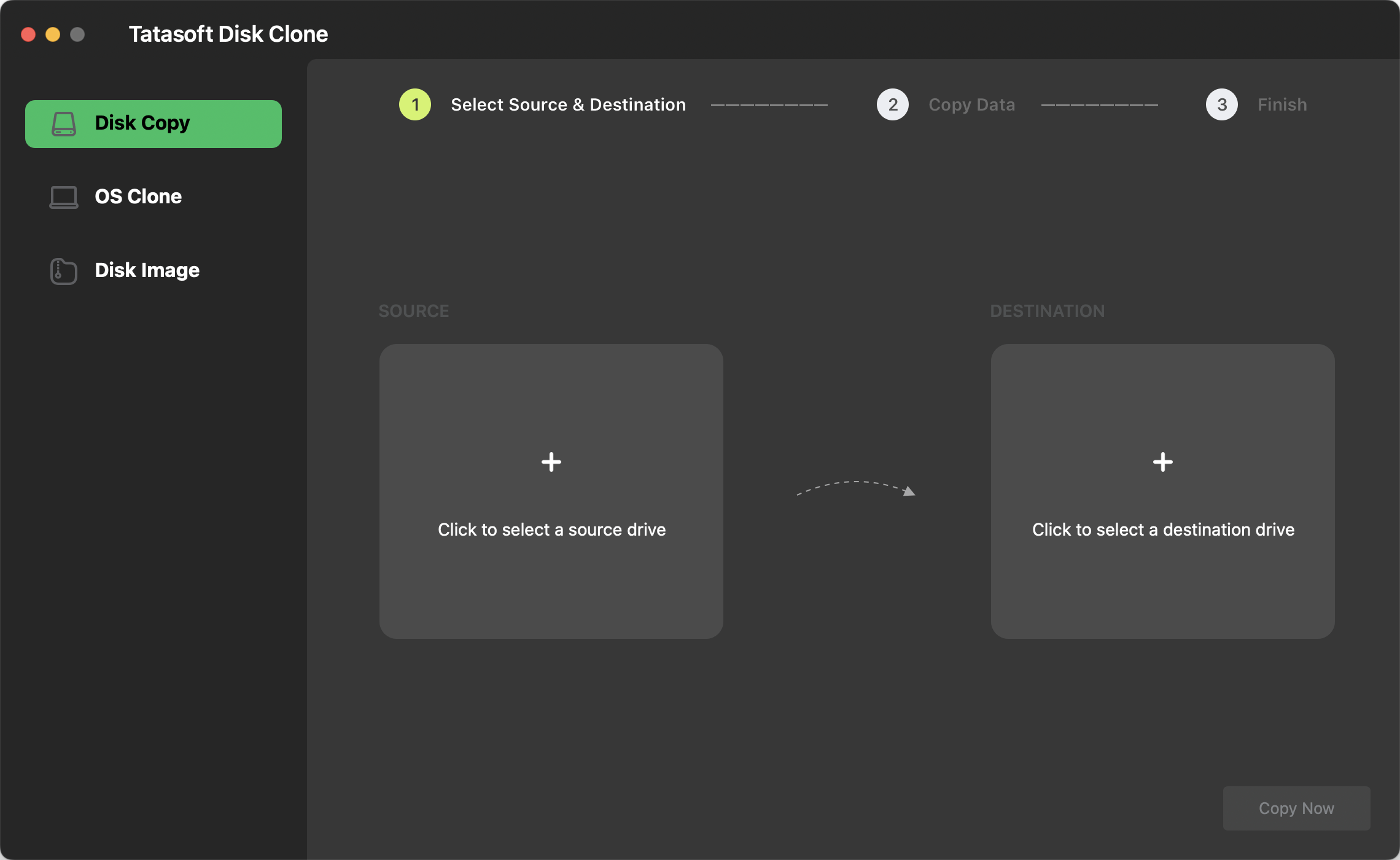This screenshot has height=860, width=1400.
Task: Click the SOURCE section heading
Action: point(413,311)
